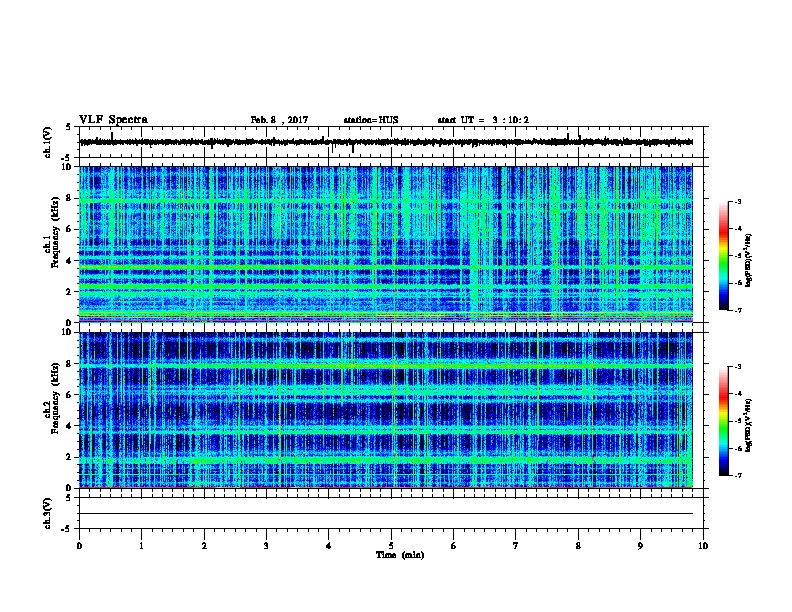Image resolution: width=792 pixels, height=612 pixels.
Task: Click time axis tick label "9"
Action: (x=640, y=546)
